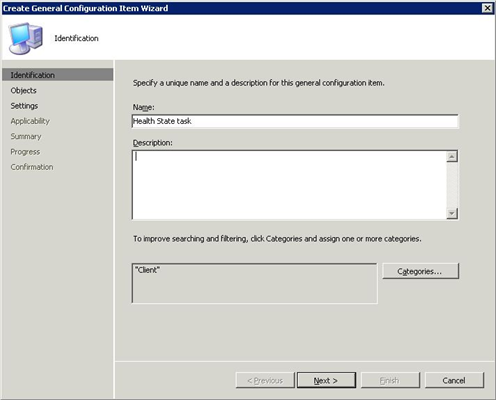Screen dimensions: 496x400
Task: Click the Previous button
Action: [265, 380]
